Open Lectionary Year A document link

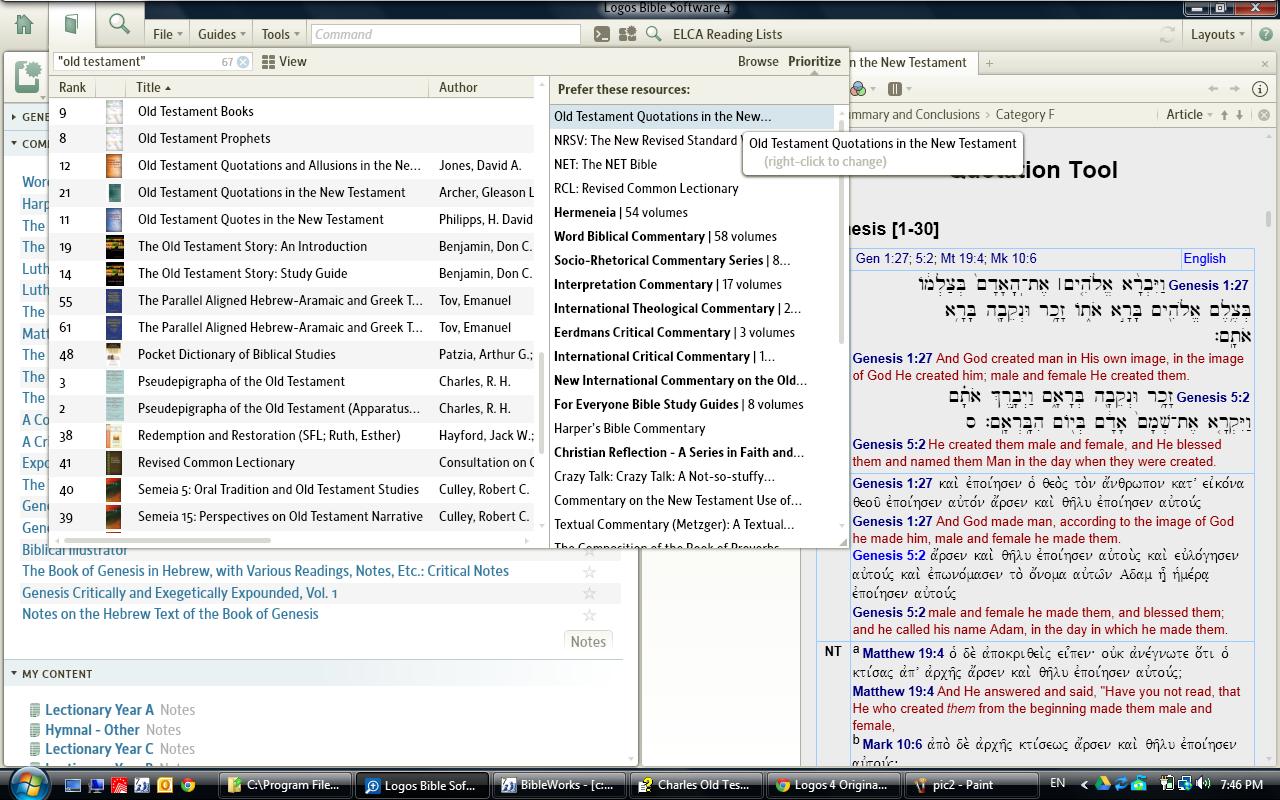click(x=99, y=710)
